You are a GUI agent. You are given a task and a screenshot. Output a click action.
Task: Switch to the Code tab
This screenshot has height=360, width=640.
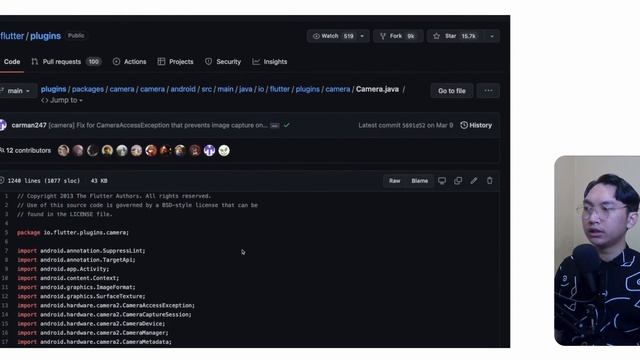[x=12, y=62]
